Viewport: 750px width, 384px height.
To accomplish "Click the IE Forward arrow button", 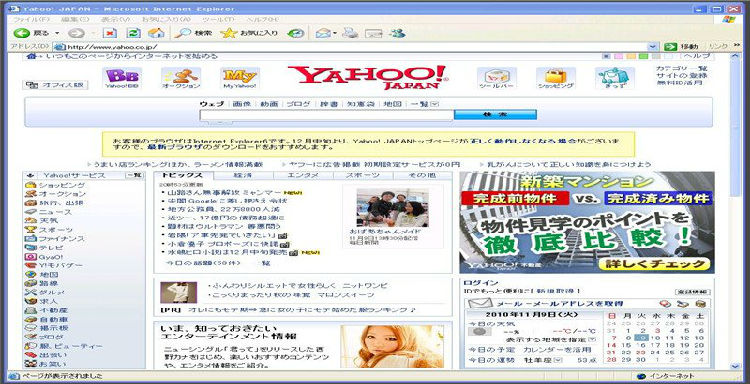I will tap(76, 33).
